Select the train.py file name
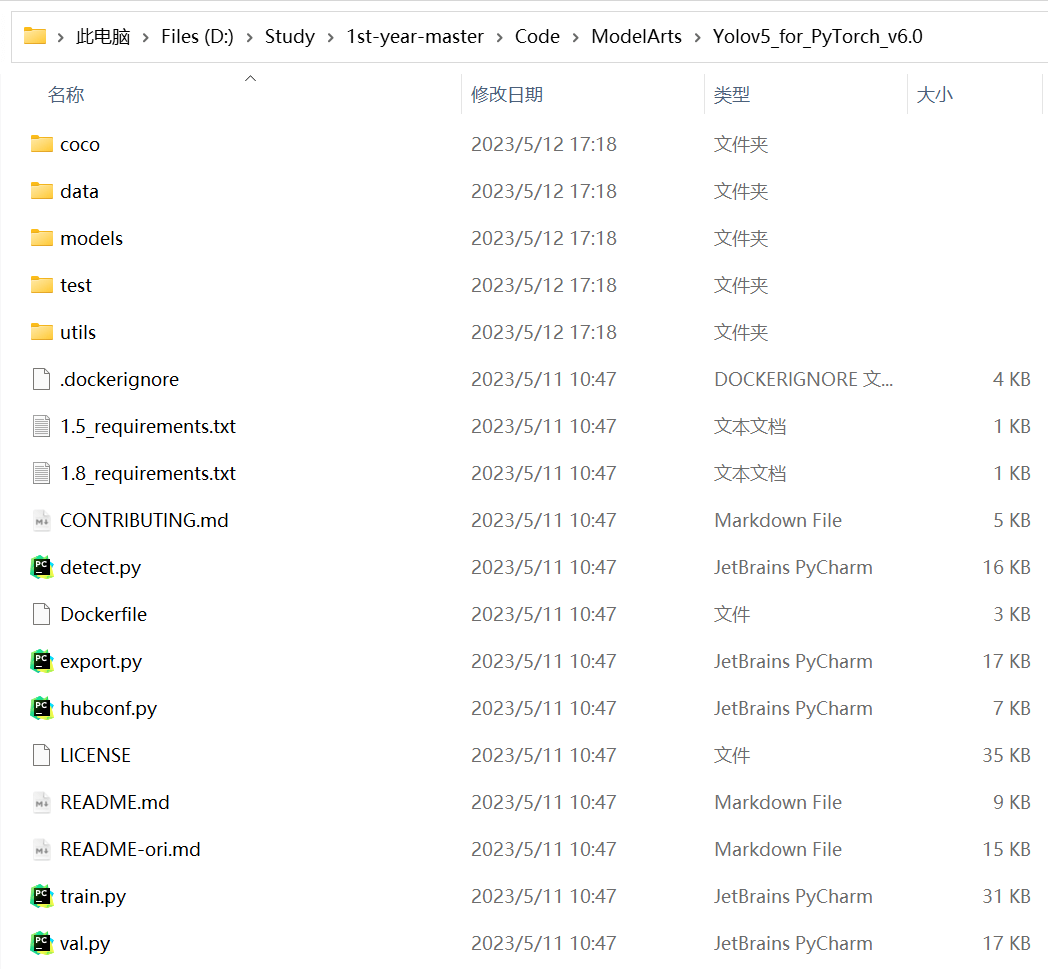This screenshot has width=1048, height=969. [93, 896]
